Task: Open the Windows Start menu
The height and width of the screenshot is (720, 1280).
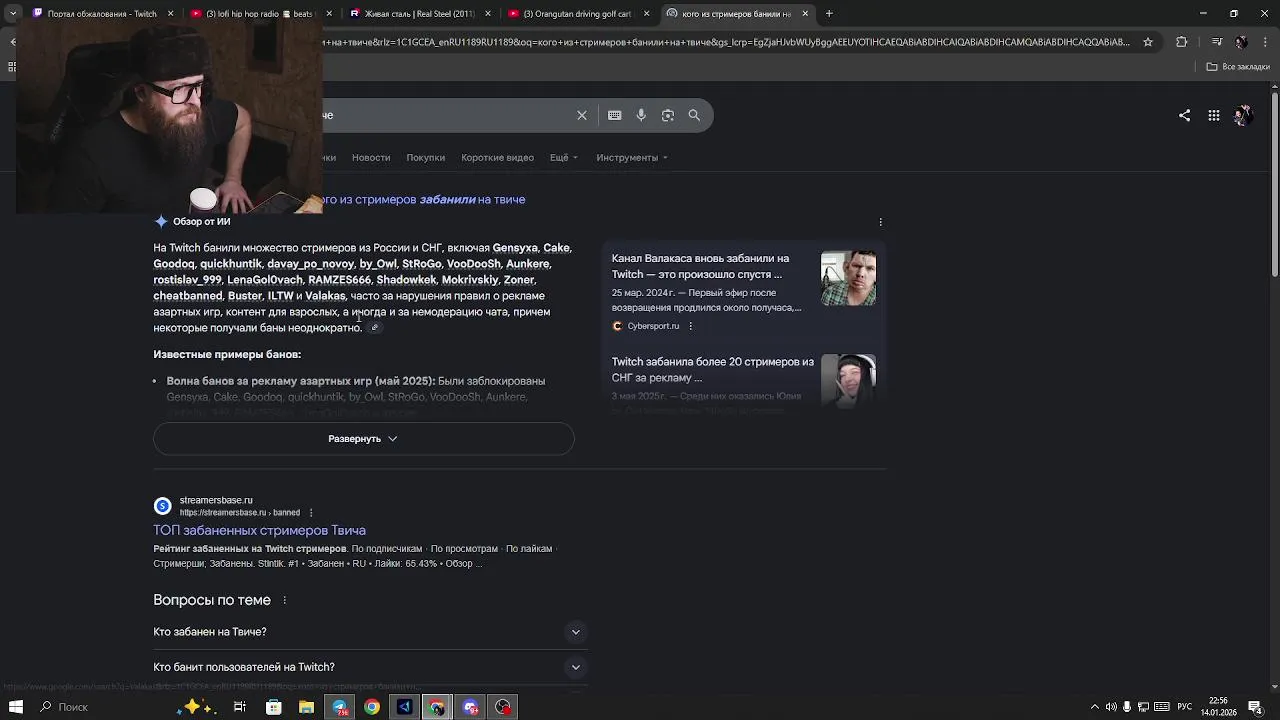Action: click(15, 707)
